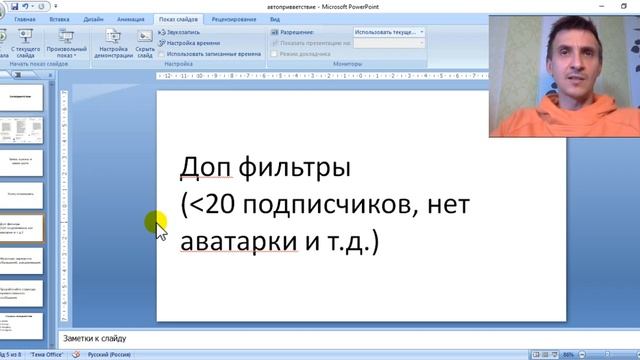Restore down the PowerPoint window
This screenshot has height=360, width=640.
point(624,6)
